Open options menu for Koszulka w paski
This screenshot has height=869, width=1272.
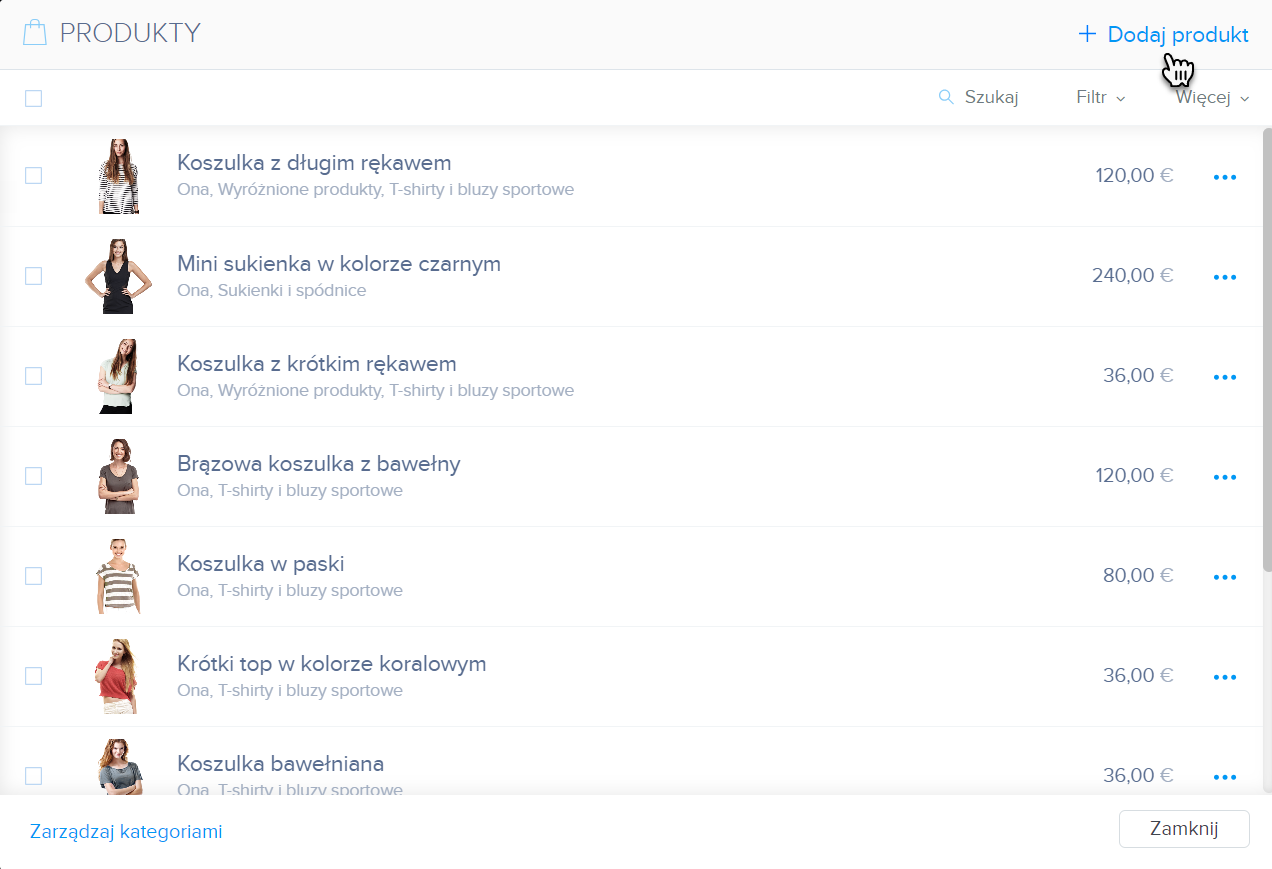point(1225,577)
